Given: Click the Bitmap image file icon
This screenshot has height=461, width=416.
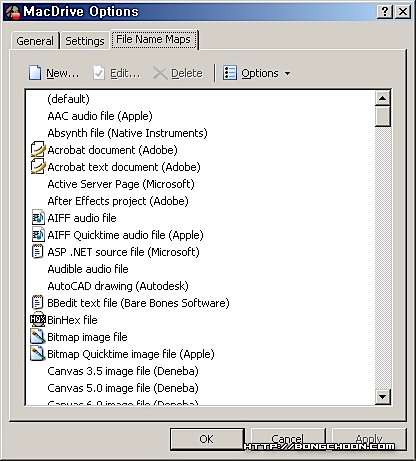Looking at the screenshot, I should pyautogui.click(x=38, y=337).
